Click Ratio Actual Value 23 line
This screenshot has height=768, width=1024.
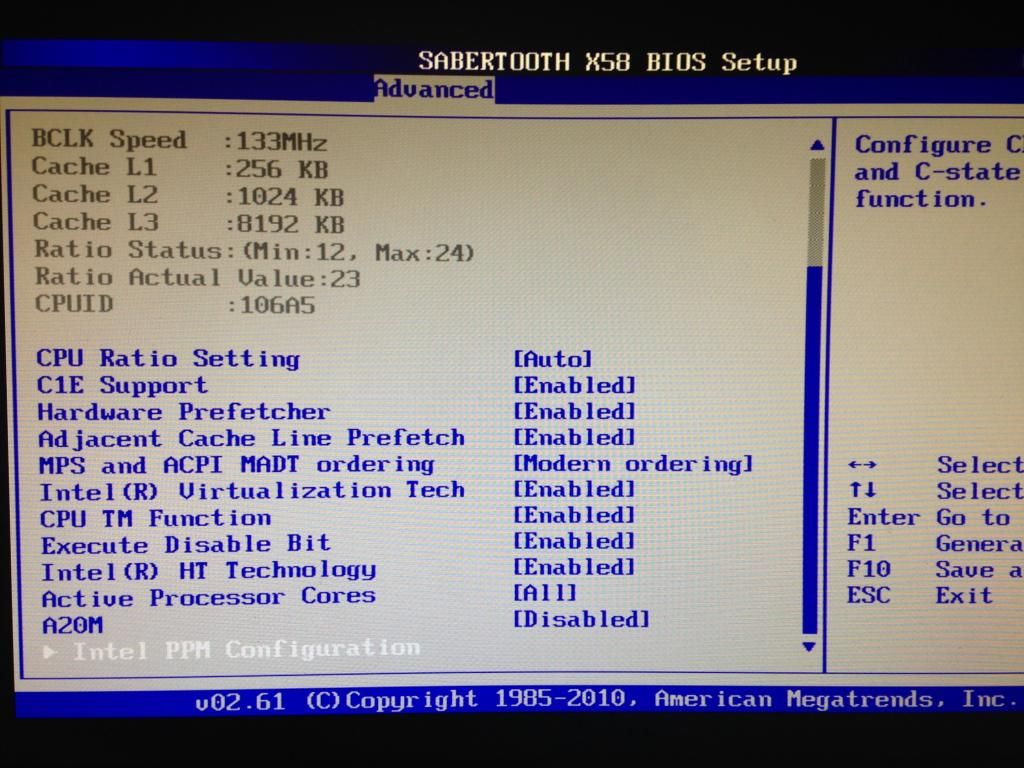tap(198, 278)
